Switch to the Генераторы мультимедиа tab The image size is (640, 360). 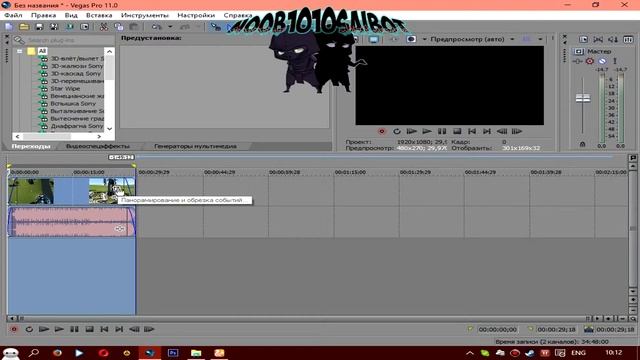[195, 146]
